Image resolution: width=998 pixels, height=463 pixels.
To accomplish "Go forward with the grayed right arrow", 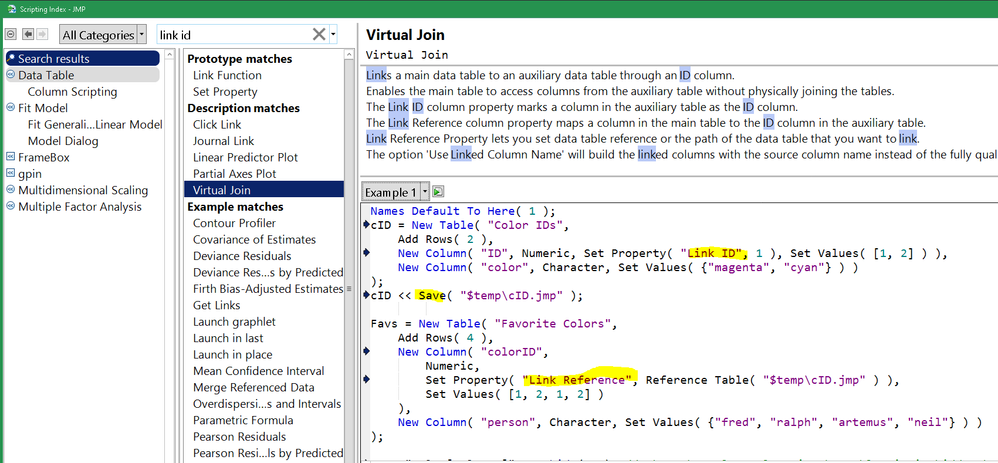I will (x=42, y=34).
